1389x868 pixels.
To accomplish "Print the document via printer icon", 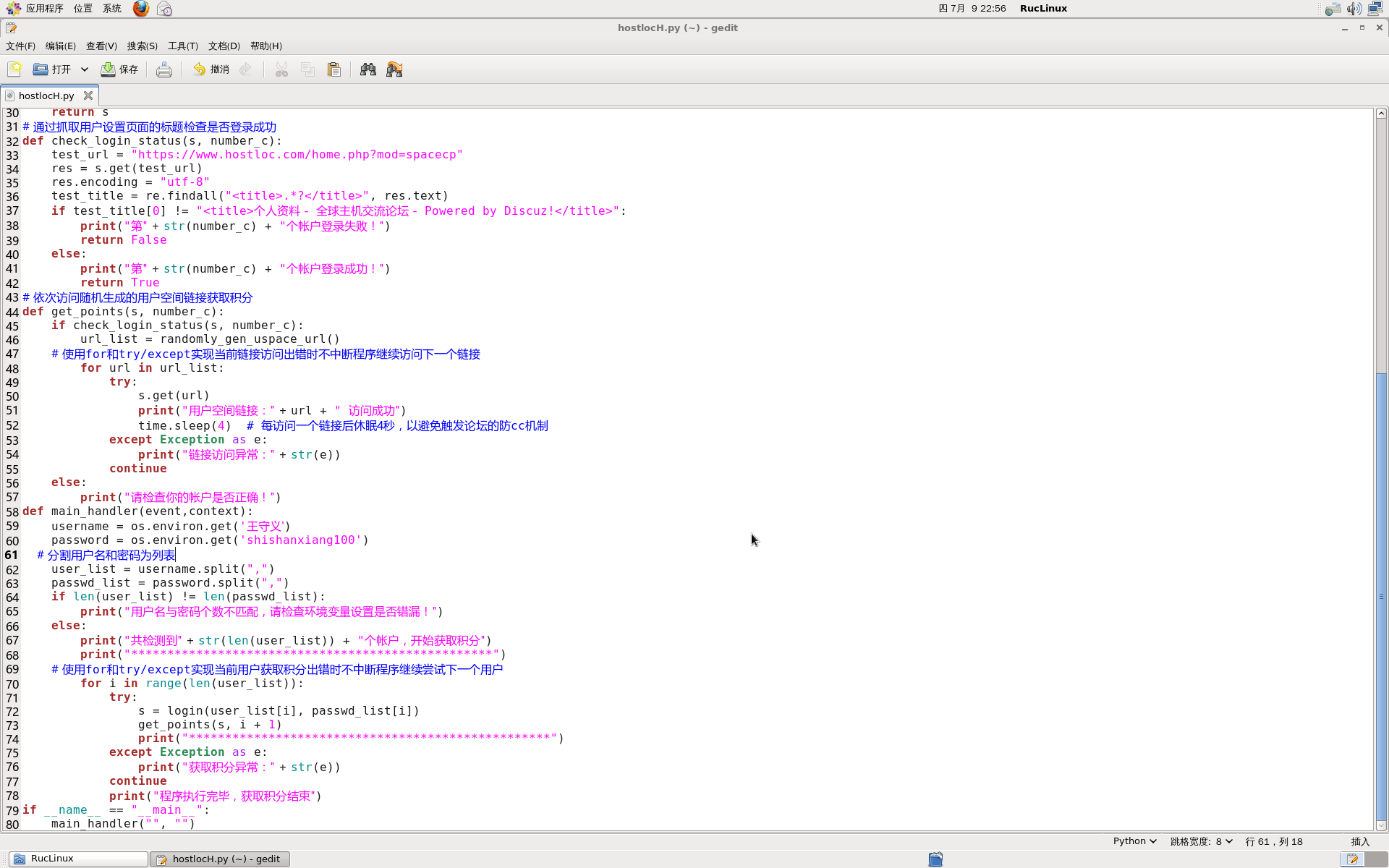I will click(164, 69).
